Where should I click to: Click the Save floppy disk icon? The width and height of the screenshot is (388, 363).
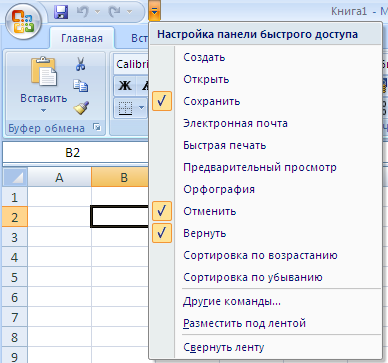click(61, 12)
